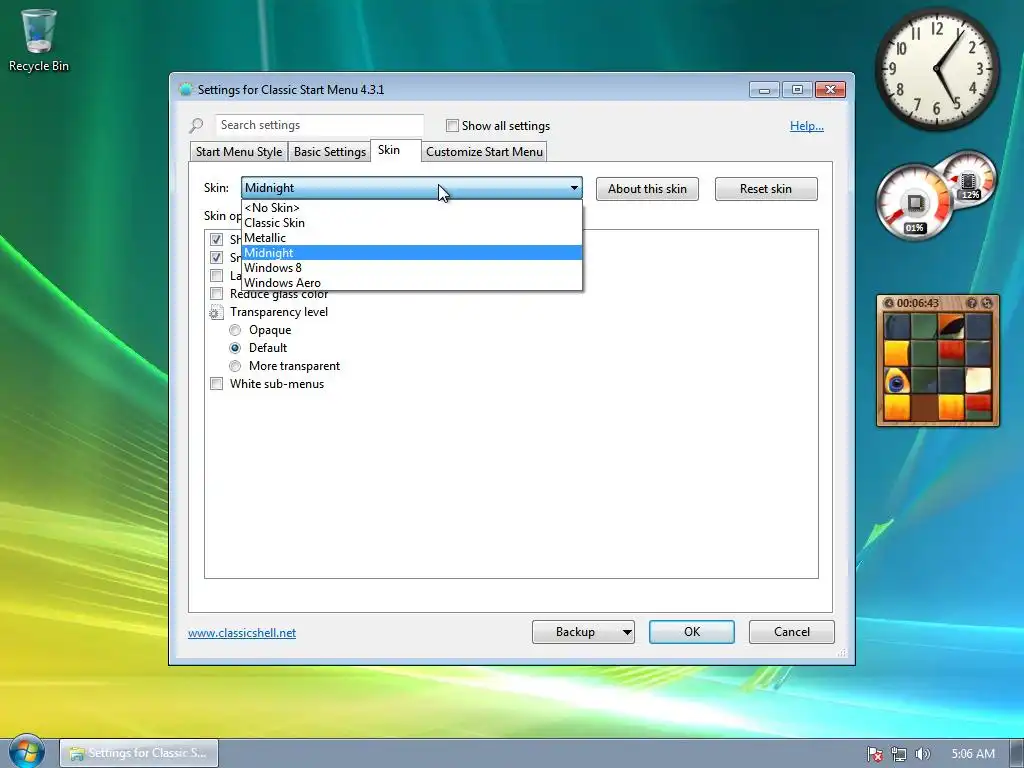Open the Help... link
Image resolution: width=1024 pixels, height=768 pixels.
click(807, 126)
